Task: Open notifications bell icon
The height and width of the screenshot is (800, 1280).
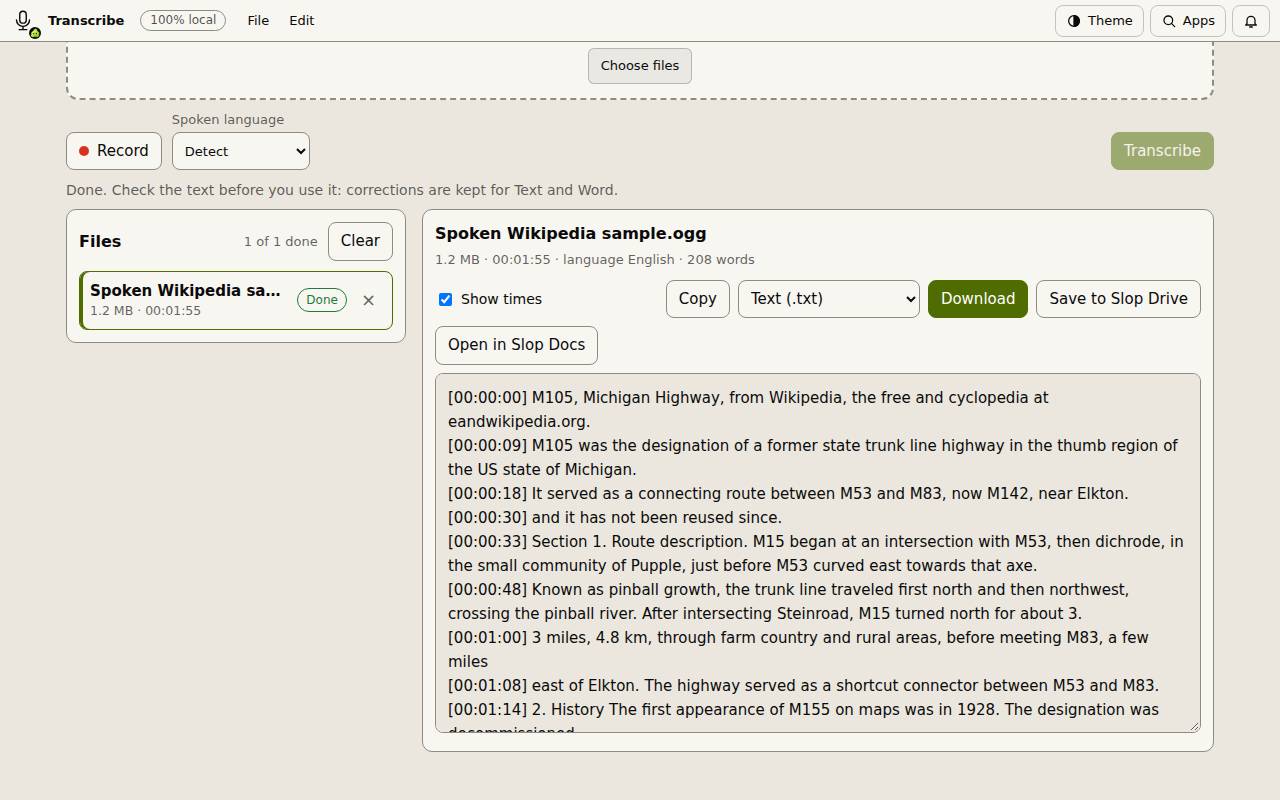Action: 1250,21
